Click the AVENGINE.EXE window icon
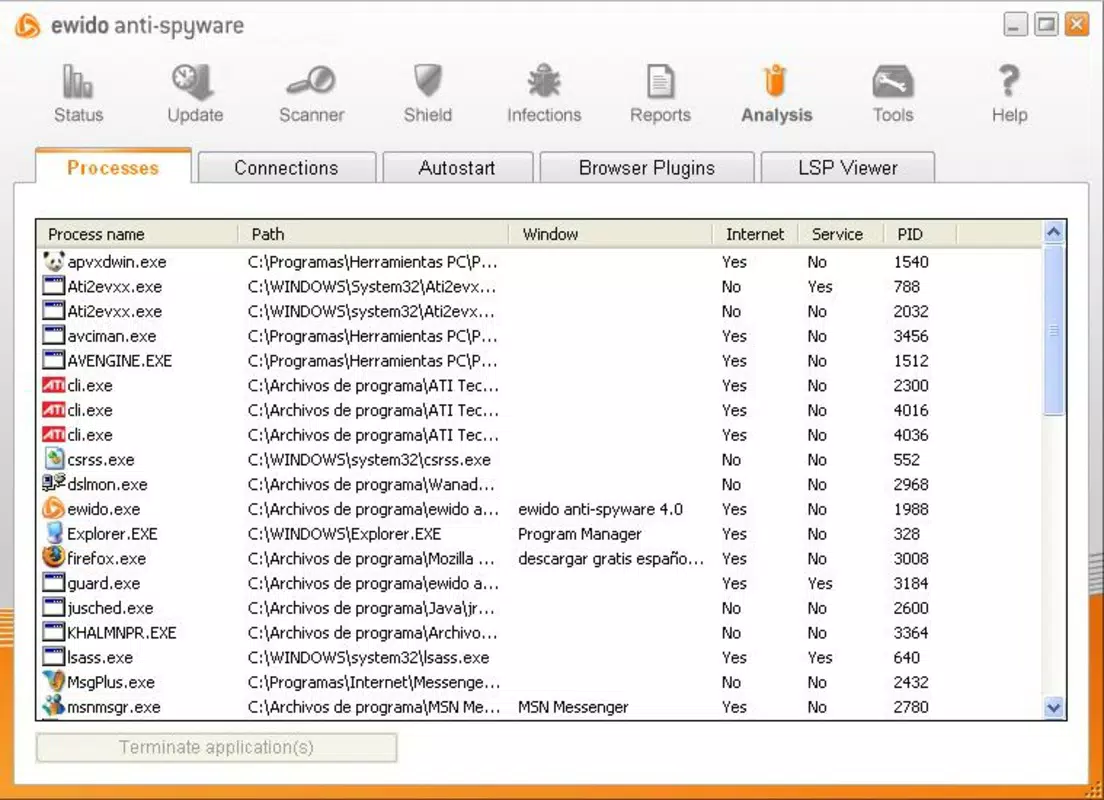 pos(54,361)
